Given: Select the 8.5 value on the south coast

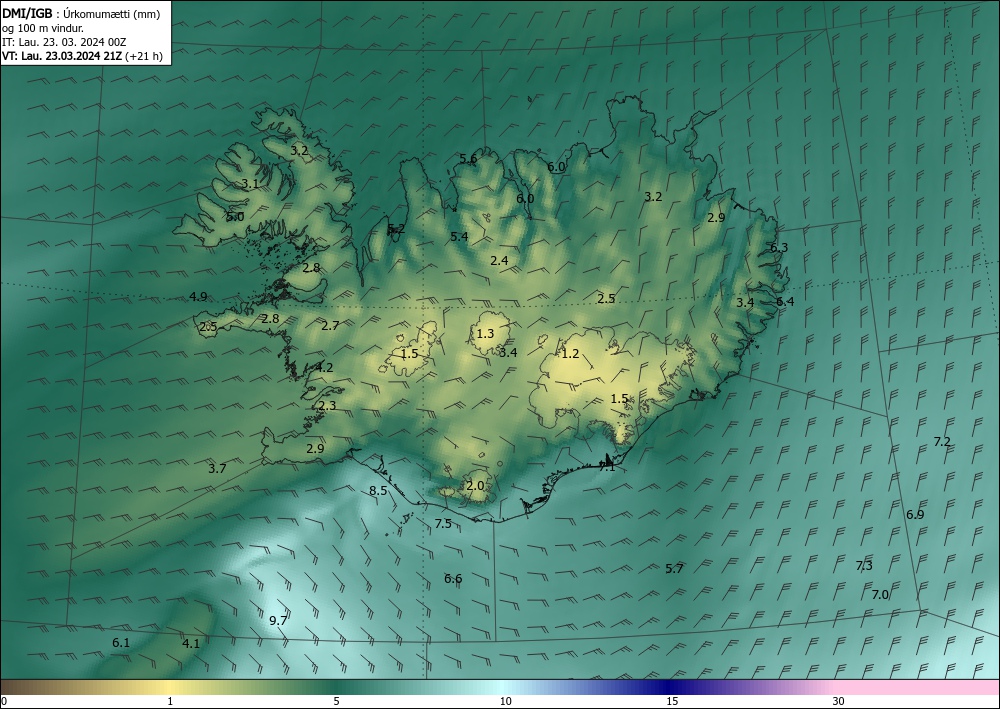Looking at the screenshot, I should [x=378, y=490].
